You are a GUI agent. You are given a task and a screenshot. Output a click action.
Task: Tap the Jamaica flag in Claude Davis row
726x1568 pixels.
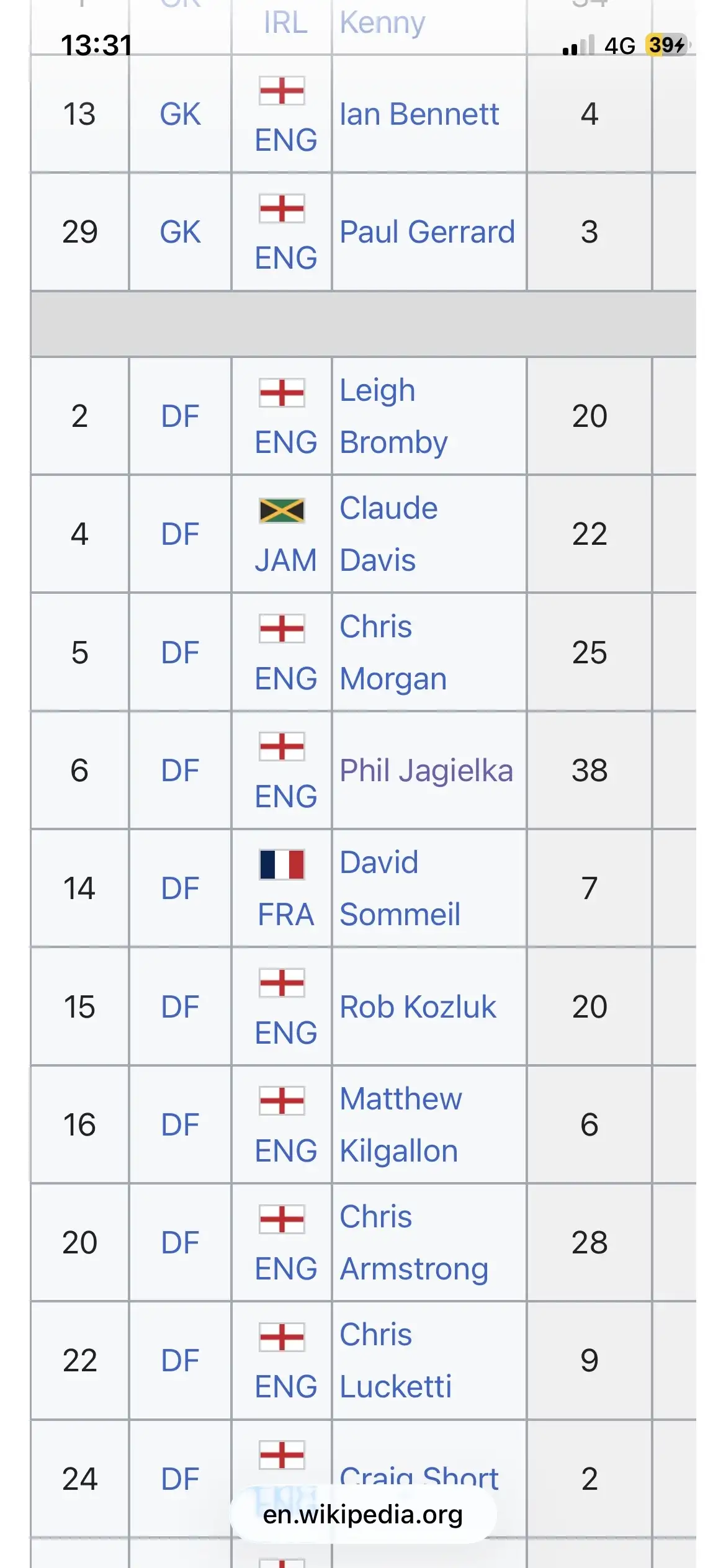pyautogui.click(x=282, y=511)
